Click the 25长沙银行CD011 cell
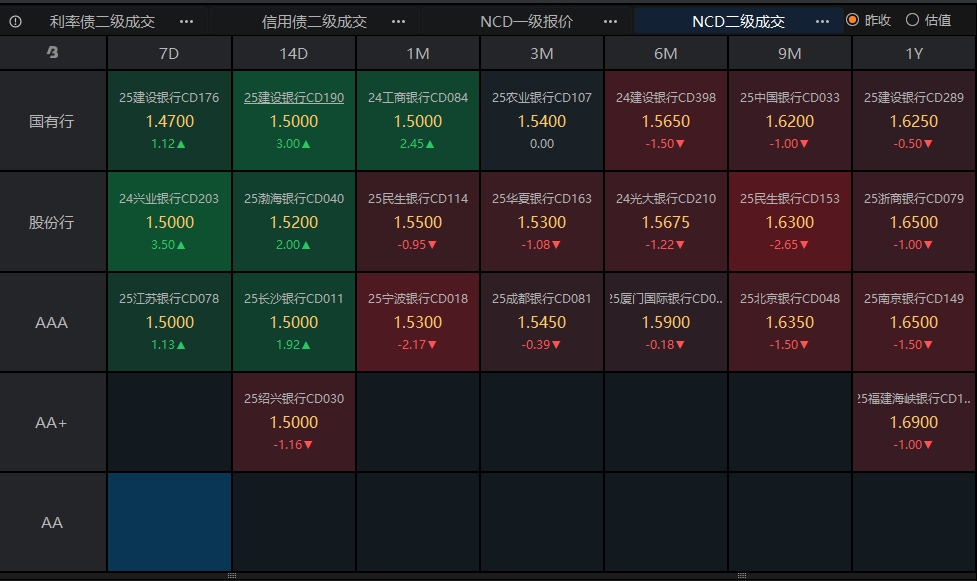 [x=293, y=322]
